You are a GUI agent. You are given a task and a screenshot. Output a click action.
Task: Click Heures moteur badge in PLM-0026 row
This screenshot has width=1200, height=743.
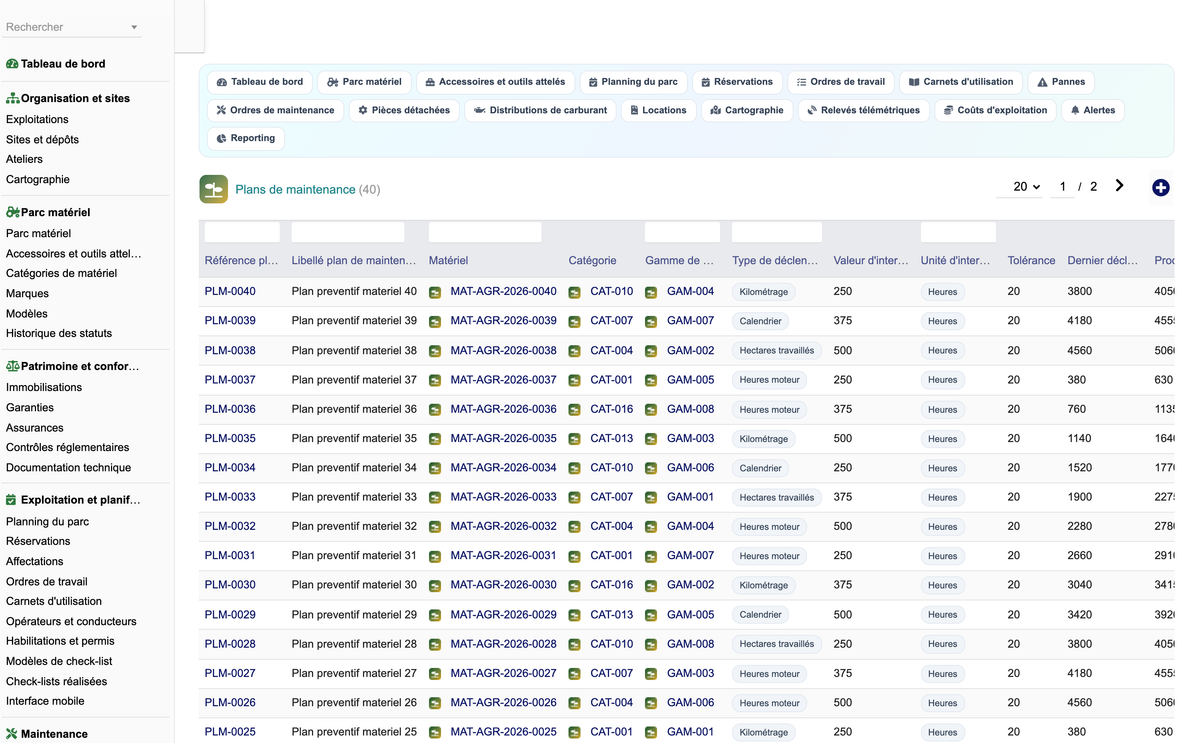[x=770, y=703]
